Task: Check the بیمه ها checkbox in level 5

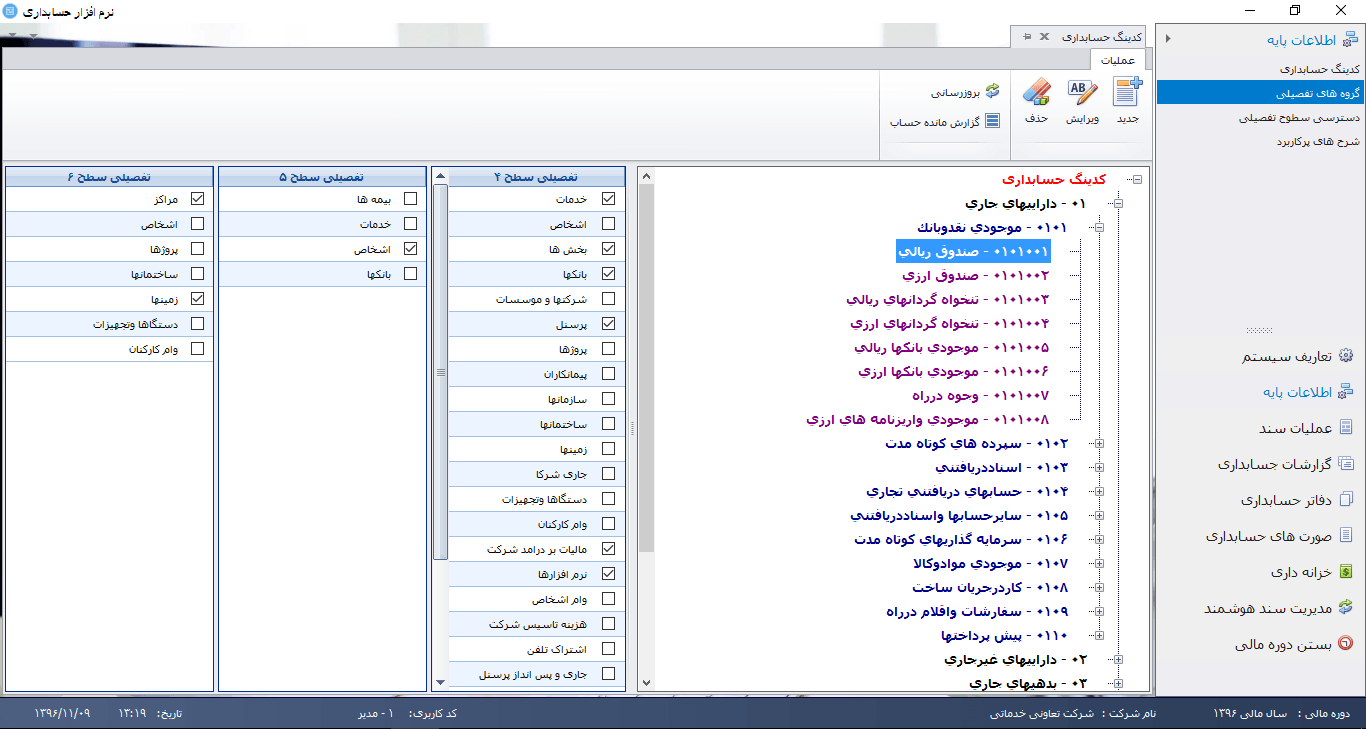Action: click(x=410, y=199)
